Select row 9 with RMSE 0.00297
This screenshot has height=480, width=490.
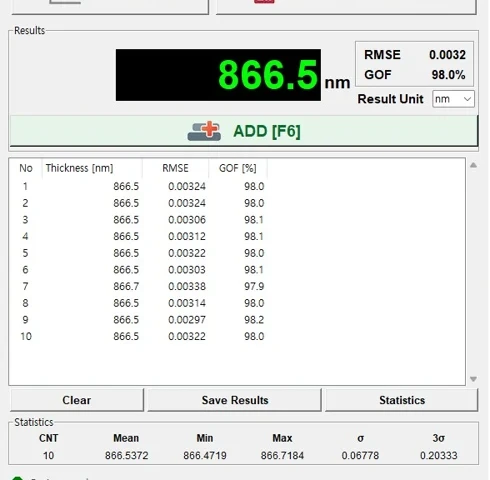[138, 320]
